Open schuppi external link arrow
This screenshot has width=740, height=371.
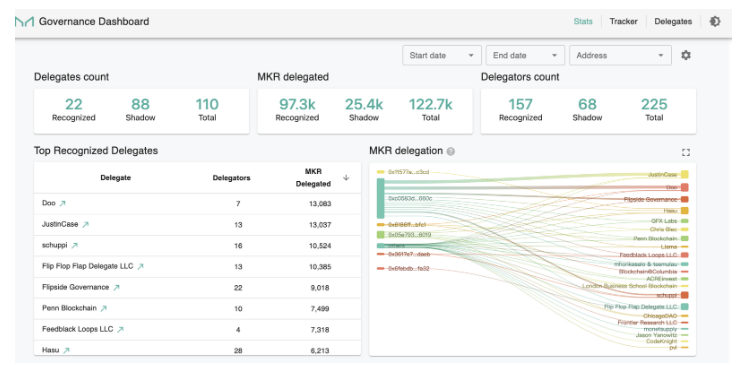pos(75,245)
